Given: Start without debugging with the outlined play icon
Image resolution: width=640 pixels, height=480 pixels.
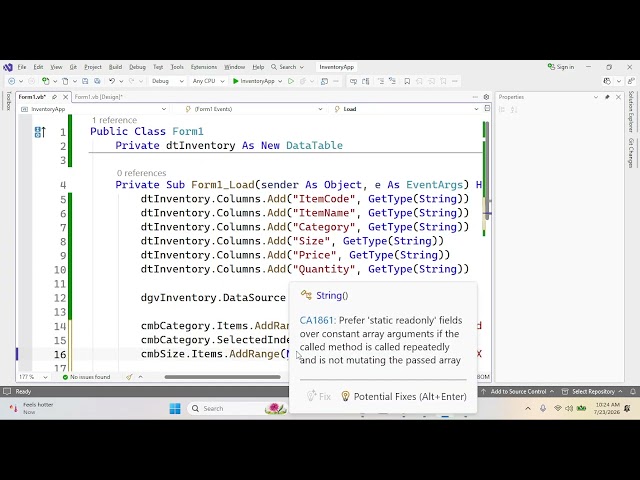Looking at the screenshot, I should 291,81.
